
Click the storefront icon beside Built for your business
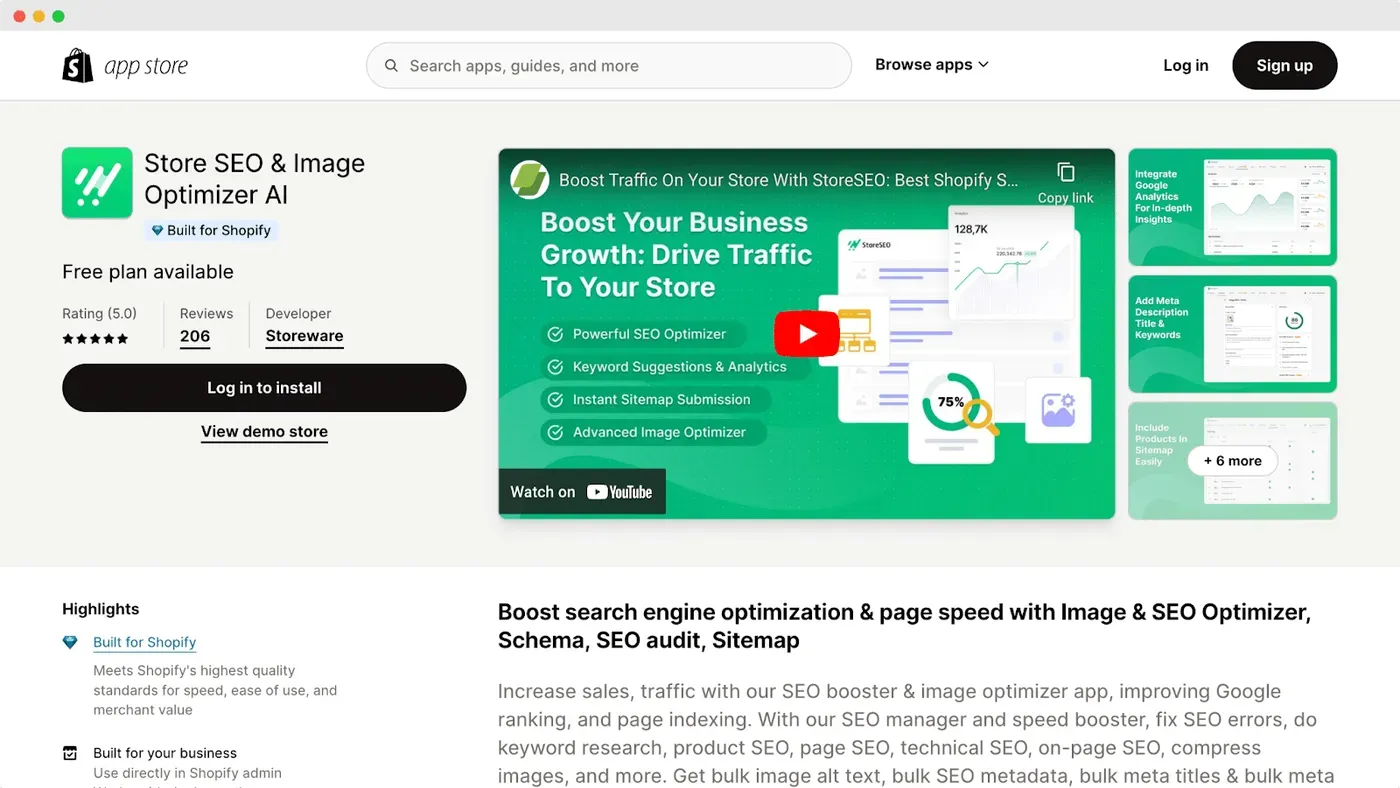pyautogui.click(x=70, y=753)
